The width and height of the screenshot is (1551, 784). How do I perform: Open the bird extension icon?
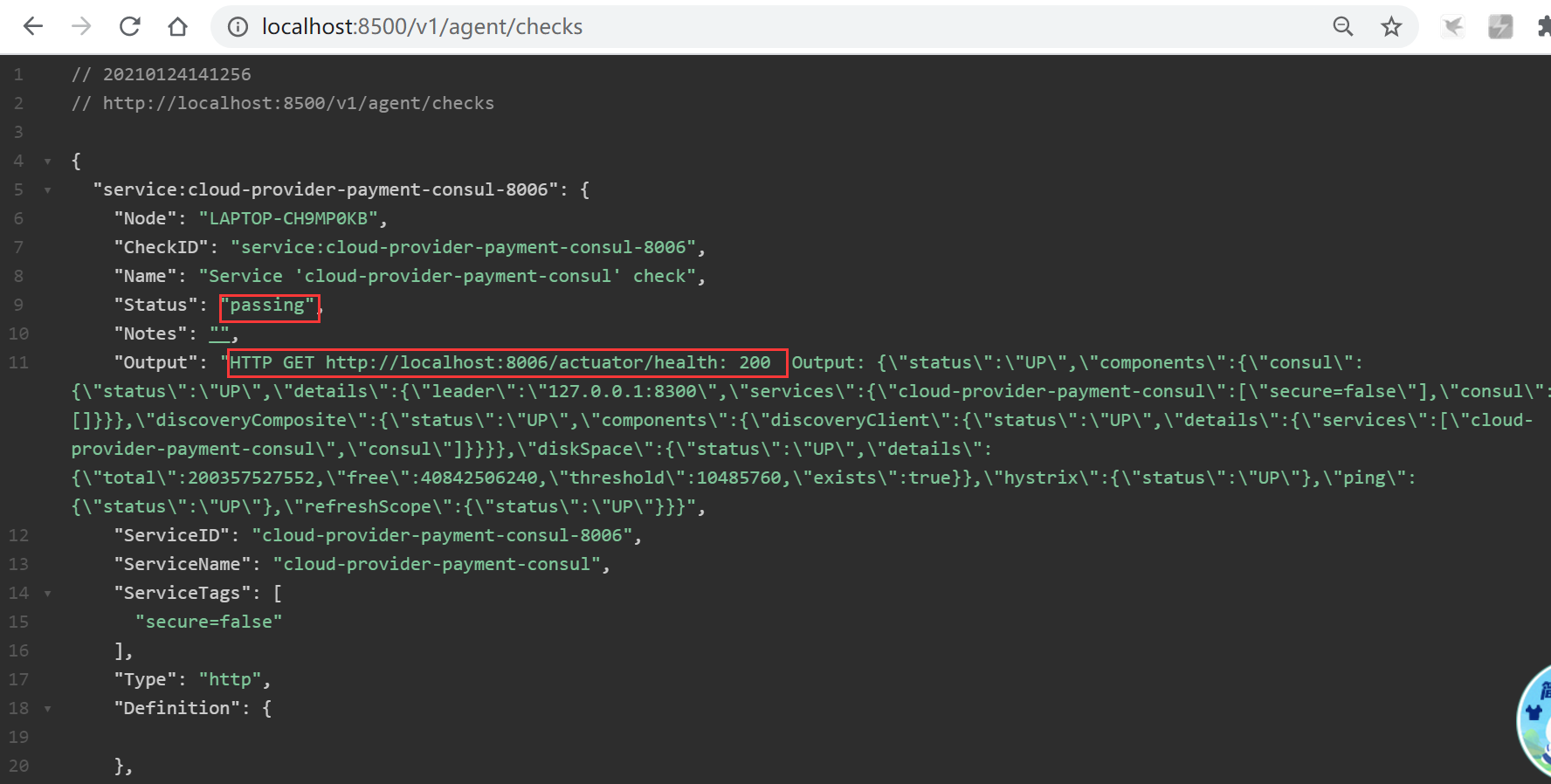1453,27
